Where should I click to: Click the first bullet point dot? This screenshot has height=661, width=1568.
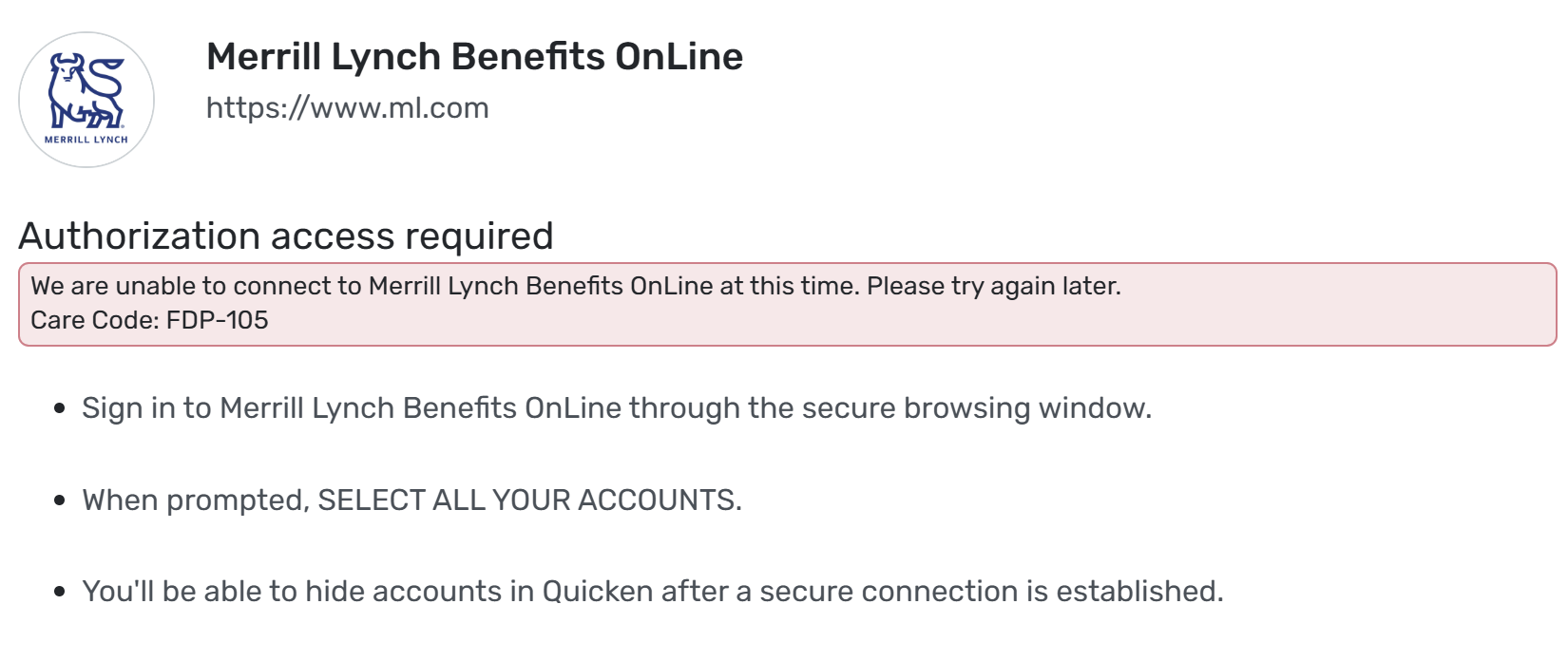tap(60, 408)
